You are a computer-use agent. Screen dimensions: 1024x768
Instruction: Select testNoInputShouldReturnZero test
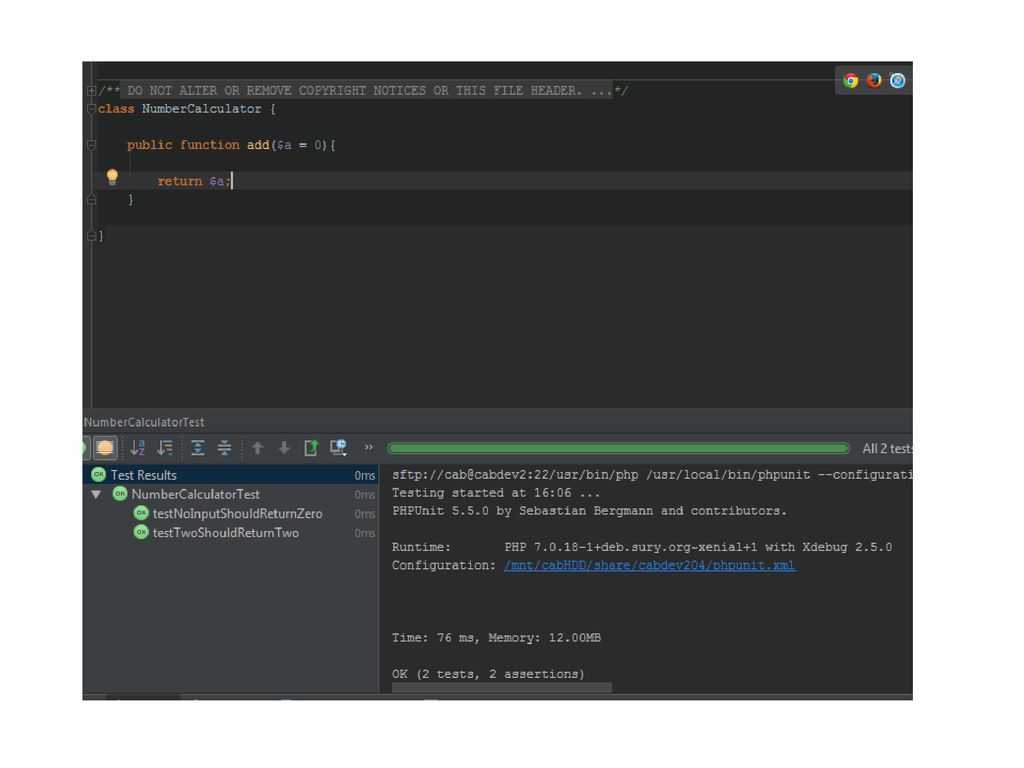(237, 513)
